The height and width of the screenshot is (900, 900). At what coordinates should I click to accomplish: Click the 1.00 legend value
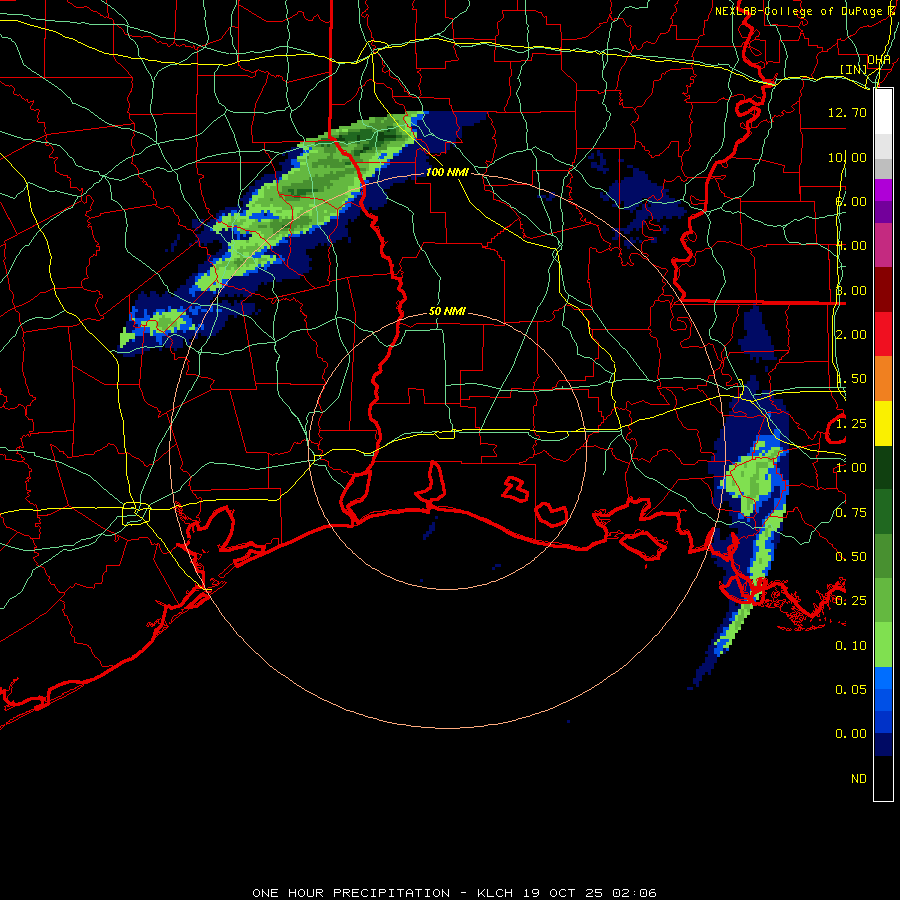pos(851,468)
